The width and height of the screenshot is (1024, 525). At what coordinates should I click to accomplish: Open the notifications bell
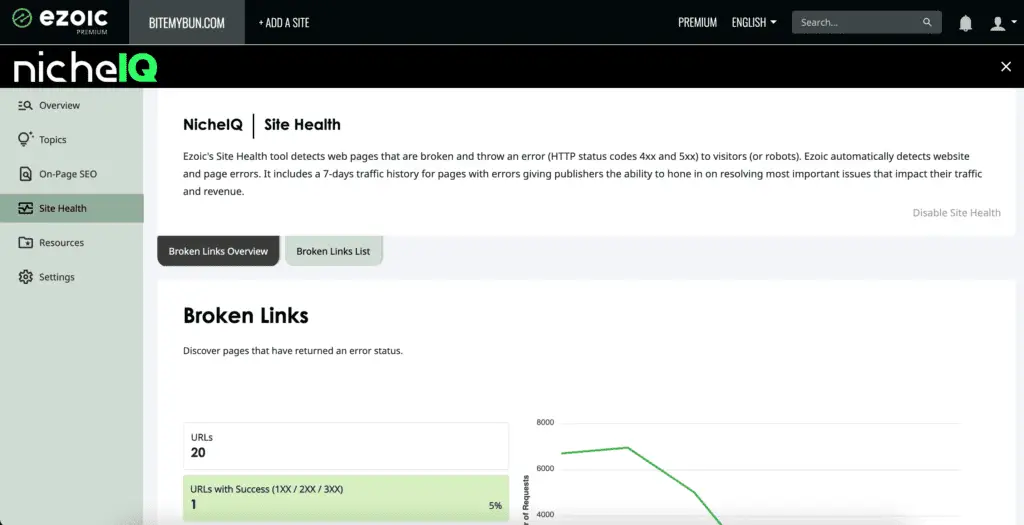pos(965,24)
